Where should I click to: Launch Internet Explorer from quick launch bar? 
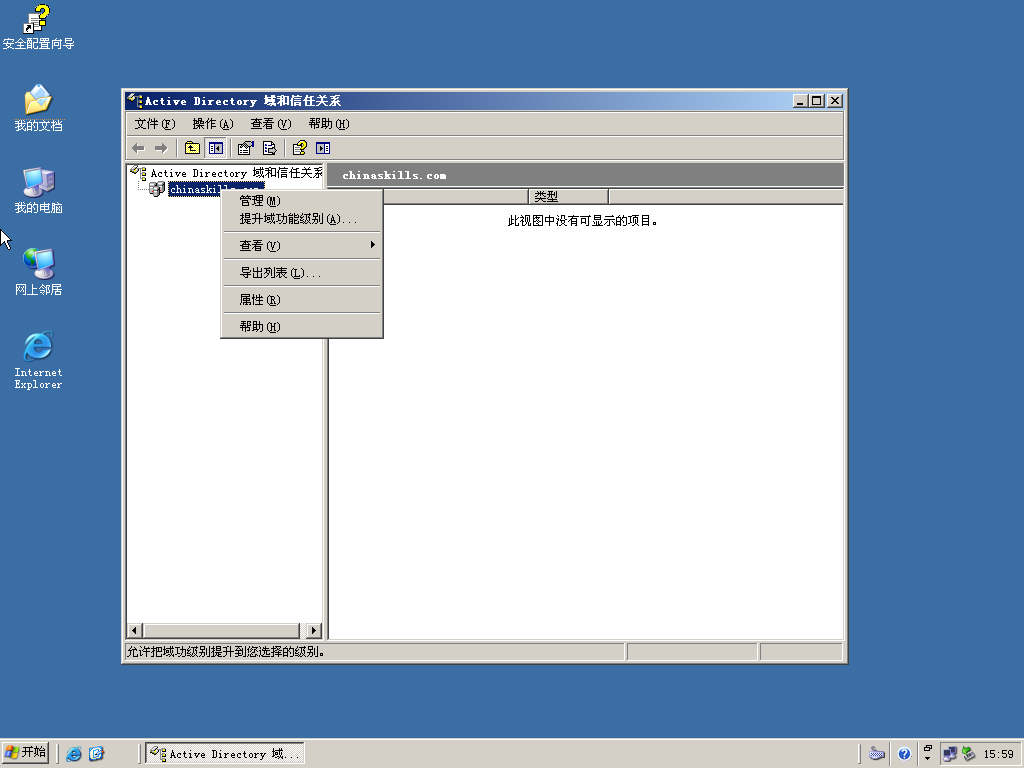74,754
